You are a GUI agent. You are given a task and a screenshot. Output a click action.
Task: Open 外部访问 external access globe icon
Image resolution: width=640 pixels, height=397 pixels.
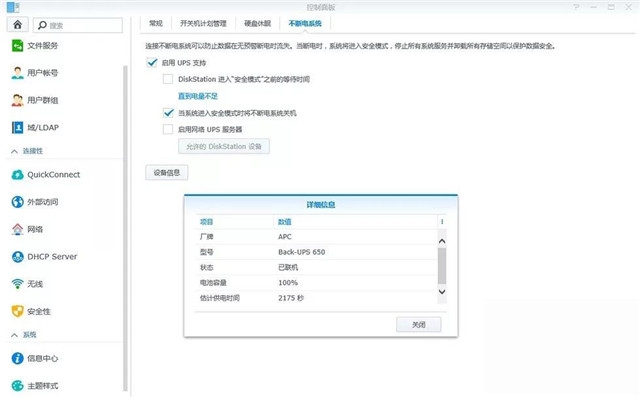click(18, 202)
